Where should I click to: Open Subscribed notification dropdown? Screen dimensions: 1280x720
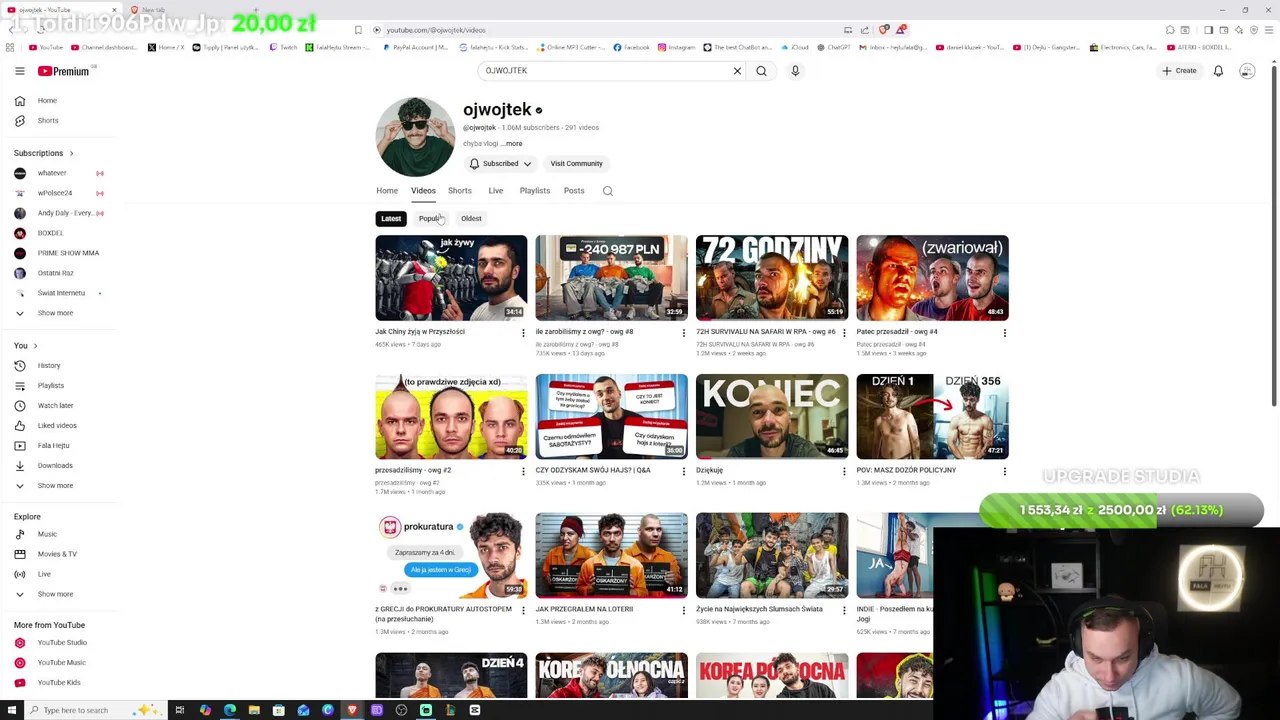pyautogui.click(x=501, y=164)
